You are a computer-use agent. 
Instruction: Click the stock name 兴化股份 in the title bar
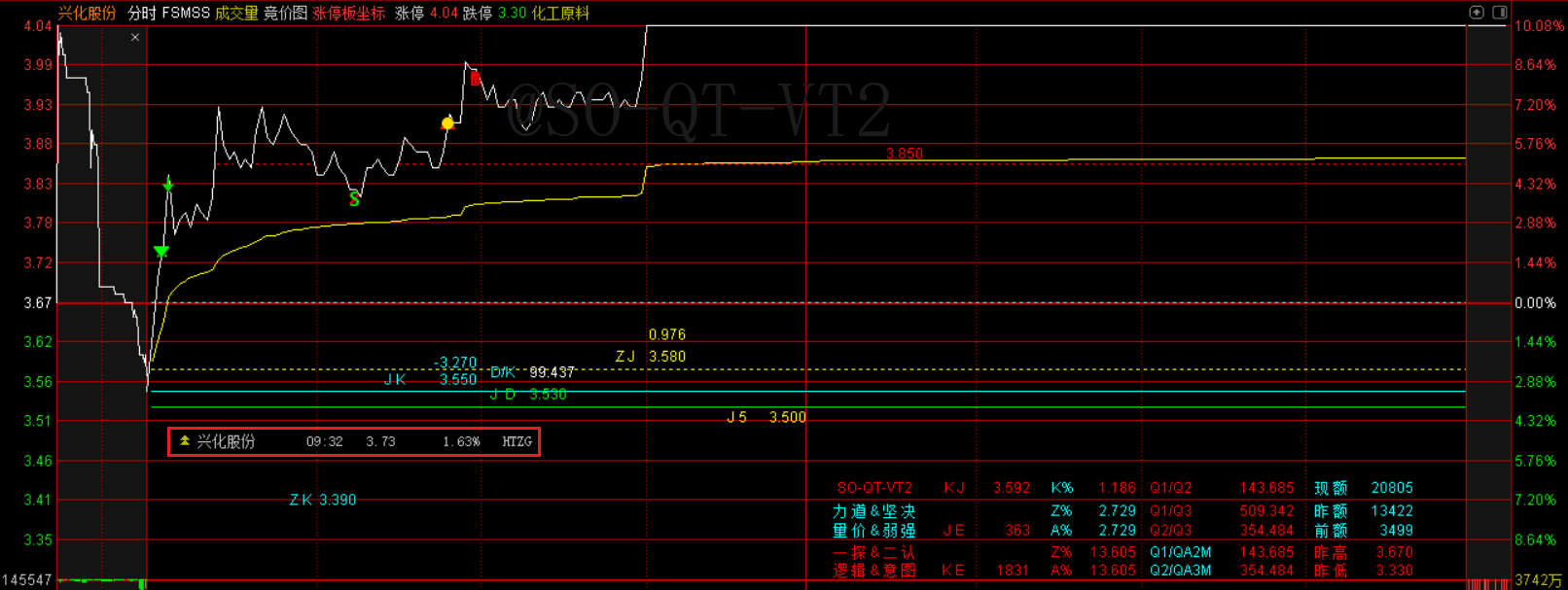[x=87, y=13]
